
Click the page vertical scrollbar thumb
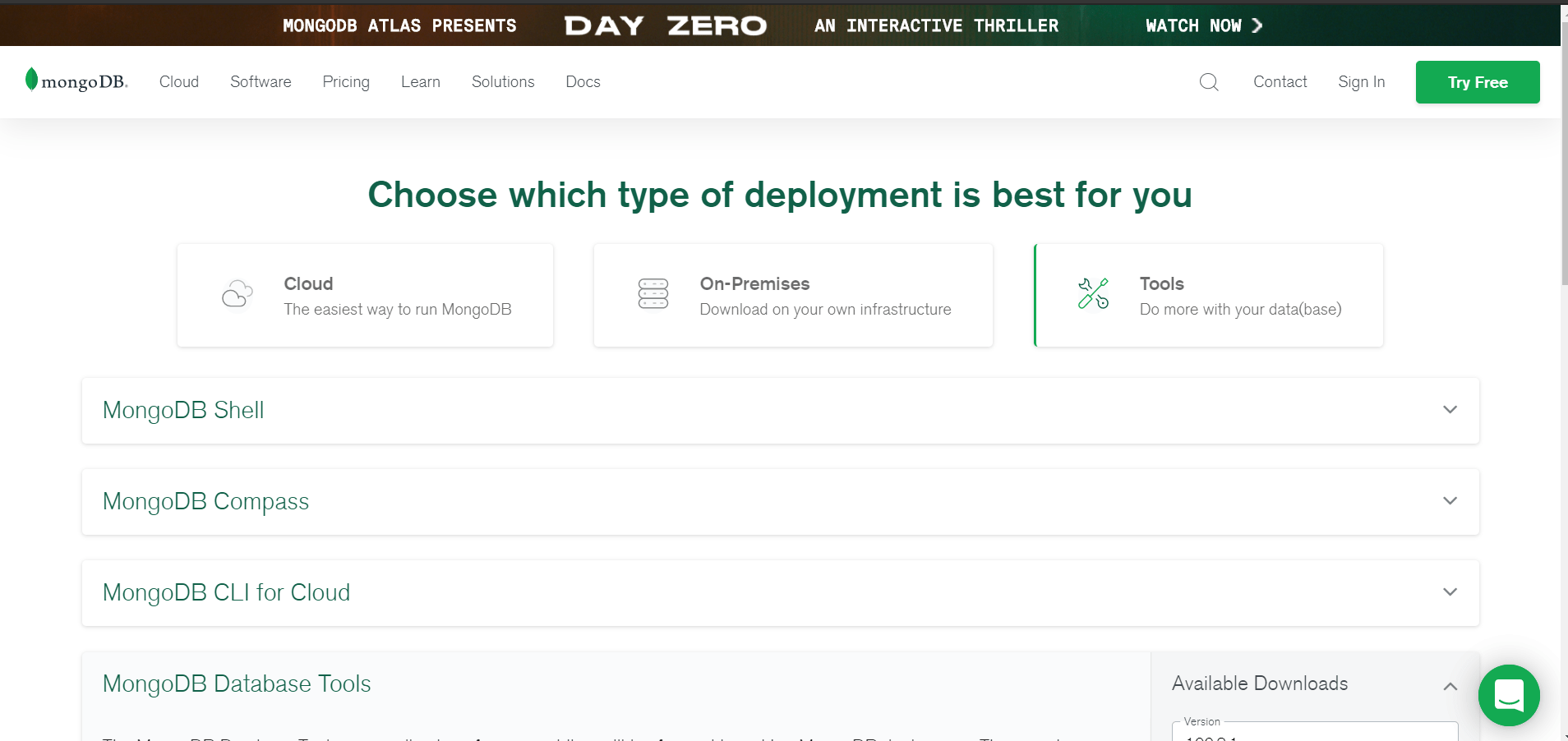pyautogui.click(x=1564, y=152)
